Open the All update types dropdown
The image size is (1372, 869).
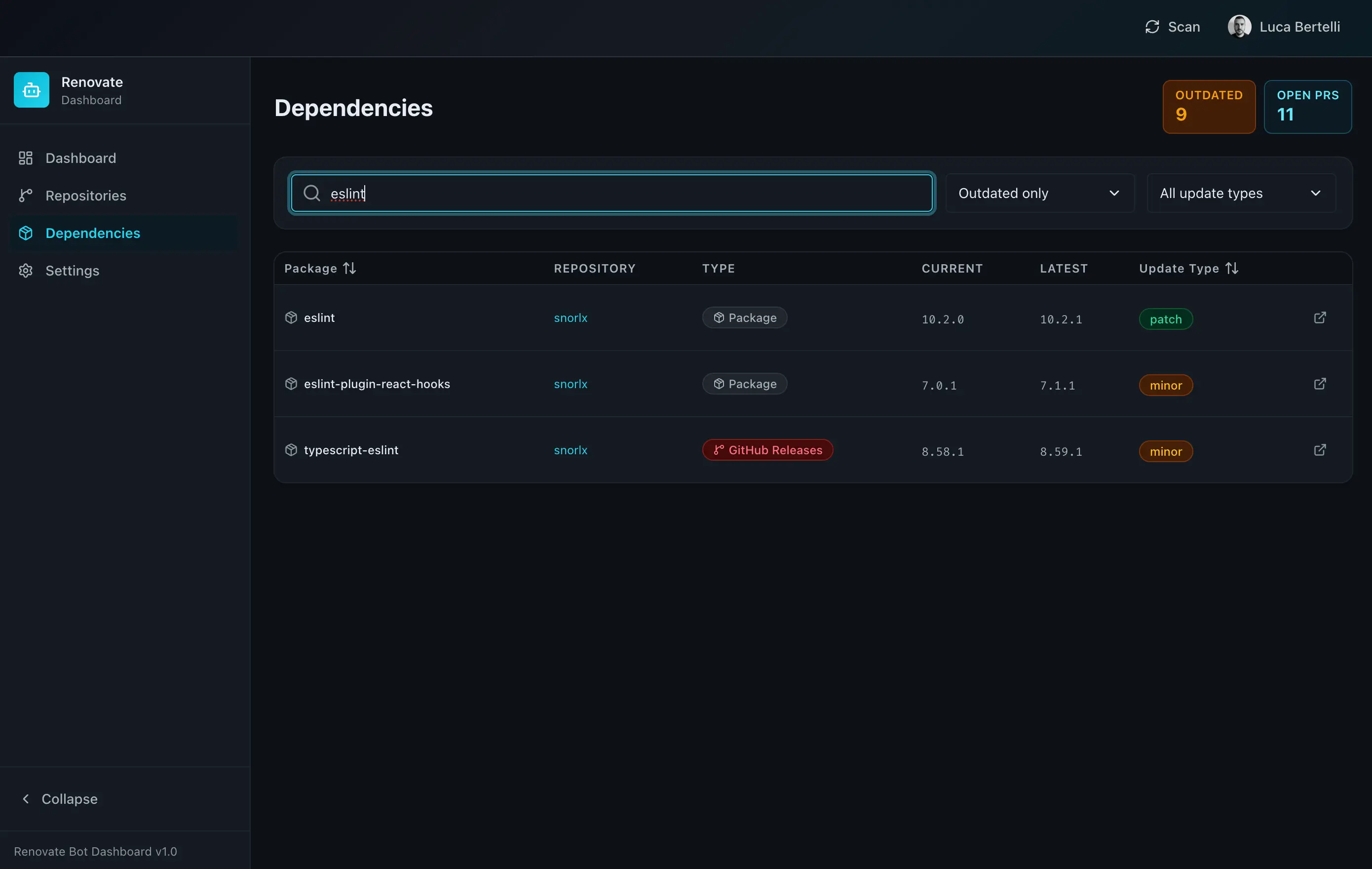(1241, 193)
